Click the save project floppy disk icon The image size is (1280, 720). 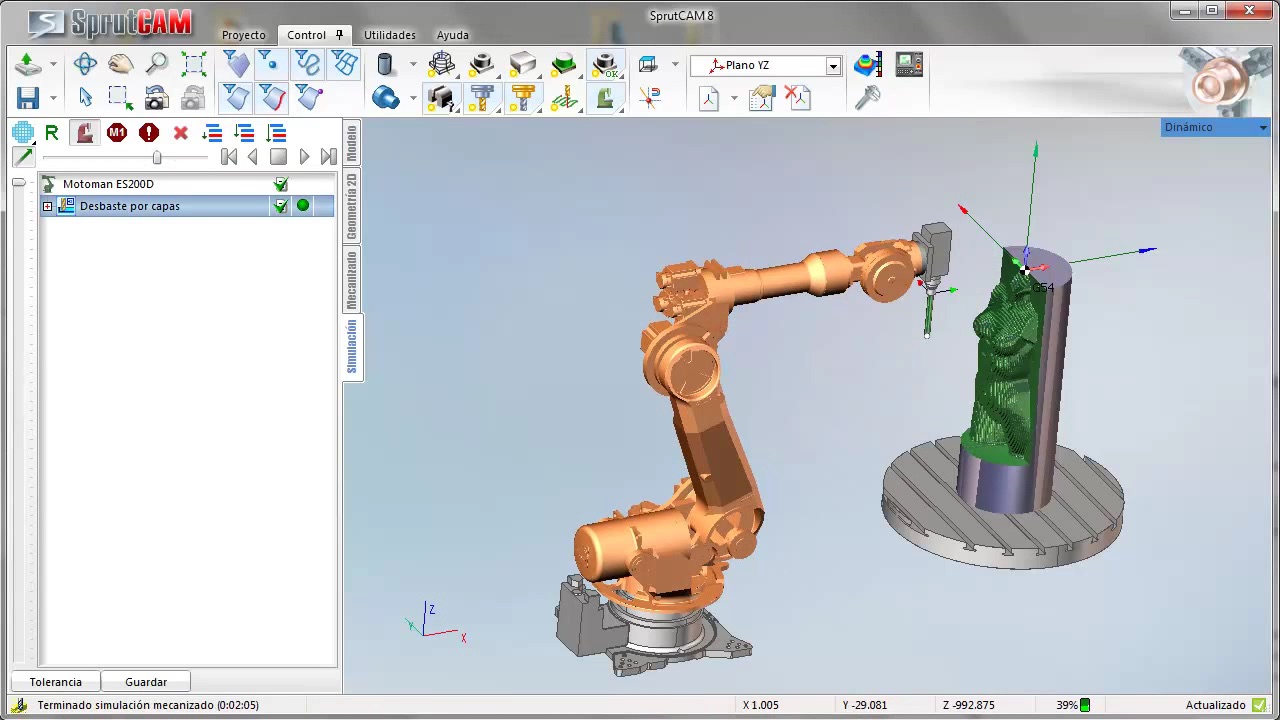click(28, 98)
